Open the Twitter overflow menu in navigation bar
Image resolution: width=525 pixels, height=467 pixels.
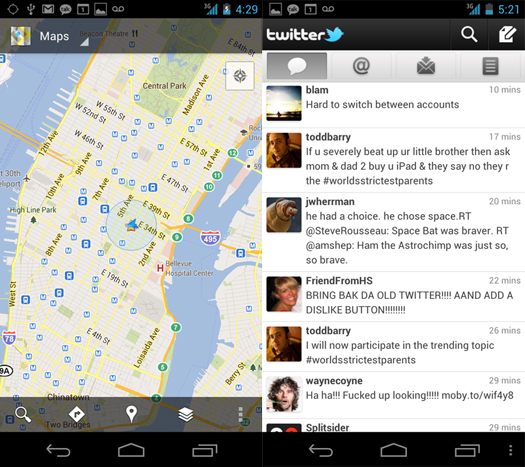[510, 450]
